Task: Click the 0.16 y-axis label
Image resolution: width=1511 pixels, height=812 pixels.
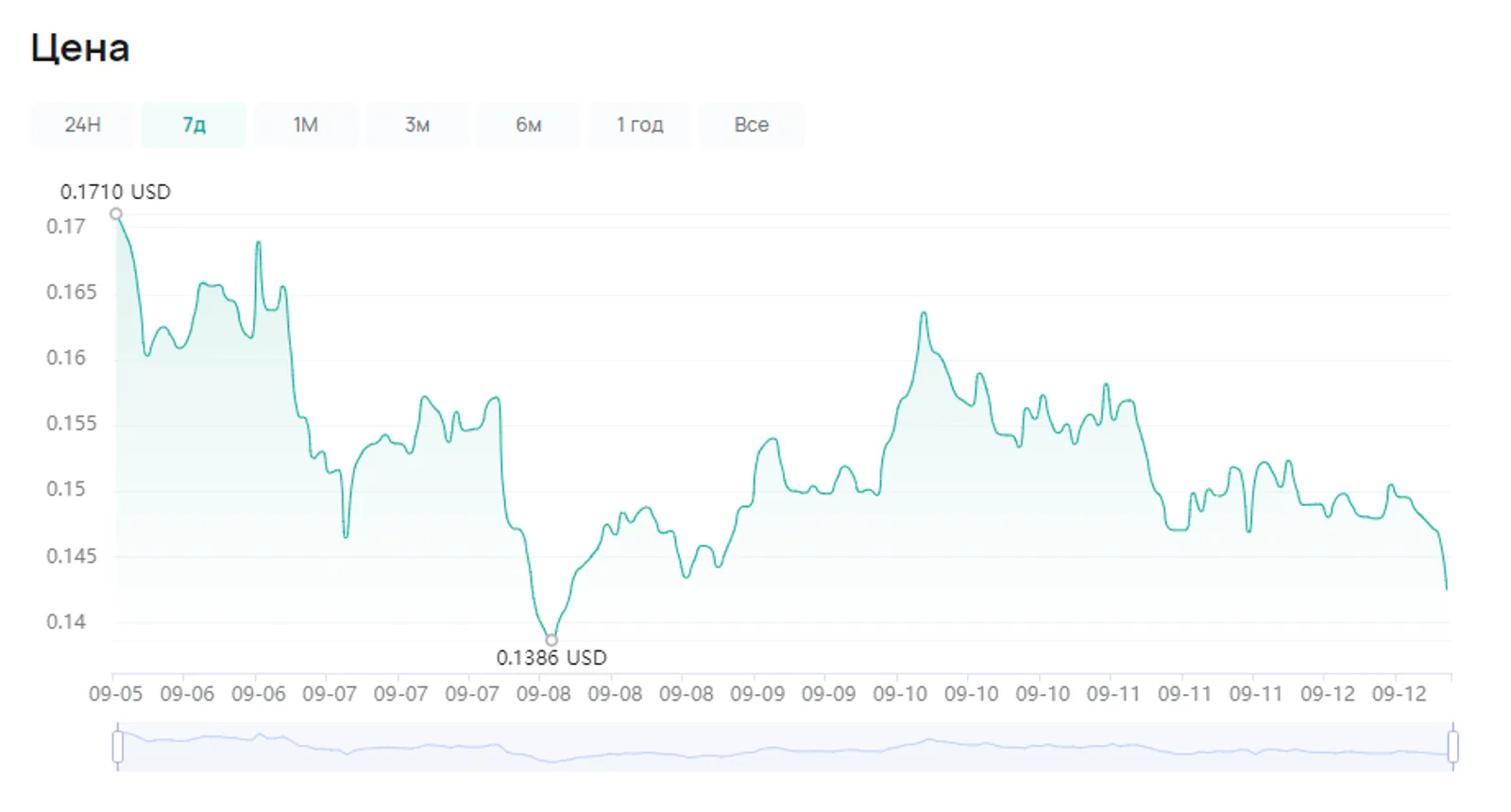Action: point(66,358)
